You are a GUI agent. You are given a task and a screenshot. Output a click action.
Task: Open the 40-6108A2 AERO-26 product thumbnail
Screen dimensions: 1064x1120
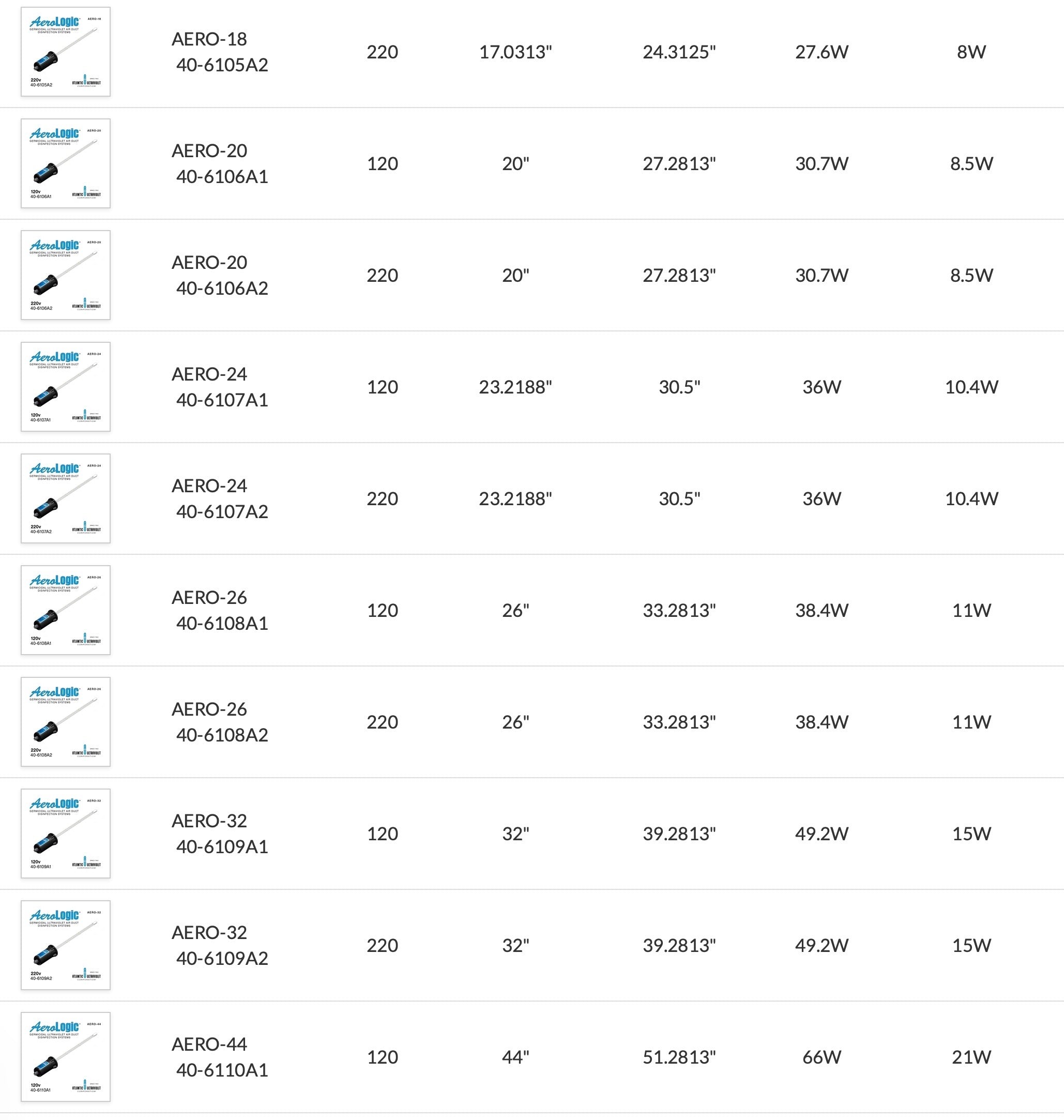[x=65, y=722]
